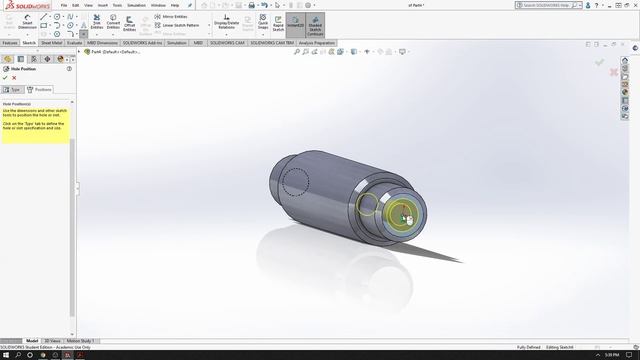
Task: Switch to 3D Views bottom tab
Action: (x=52, y=341)
